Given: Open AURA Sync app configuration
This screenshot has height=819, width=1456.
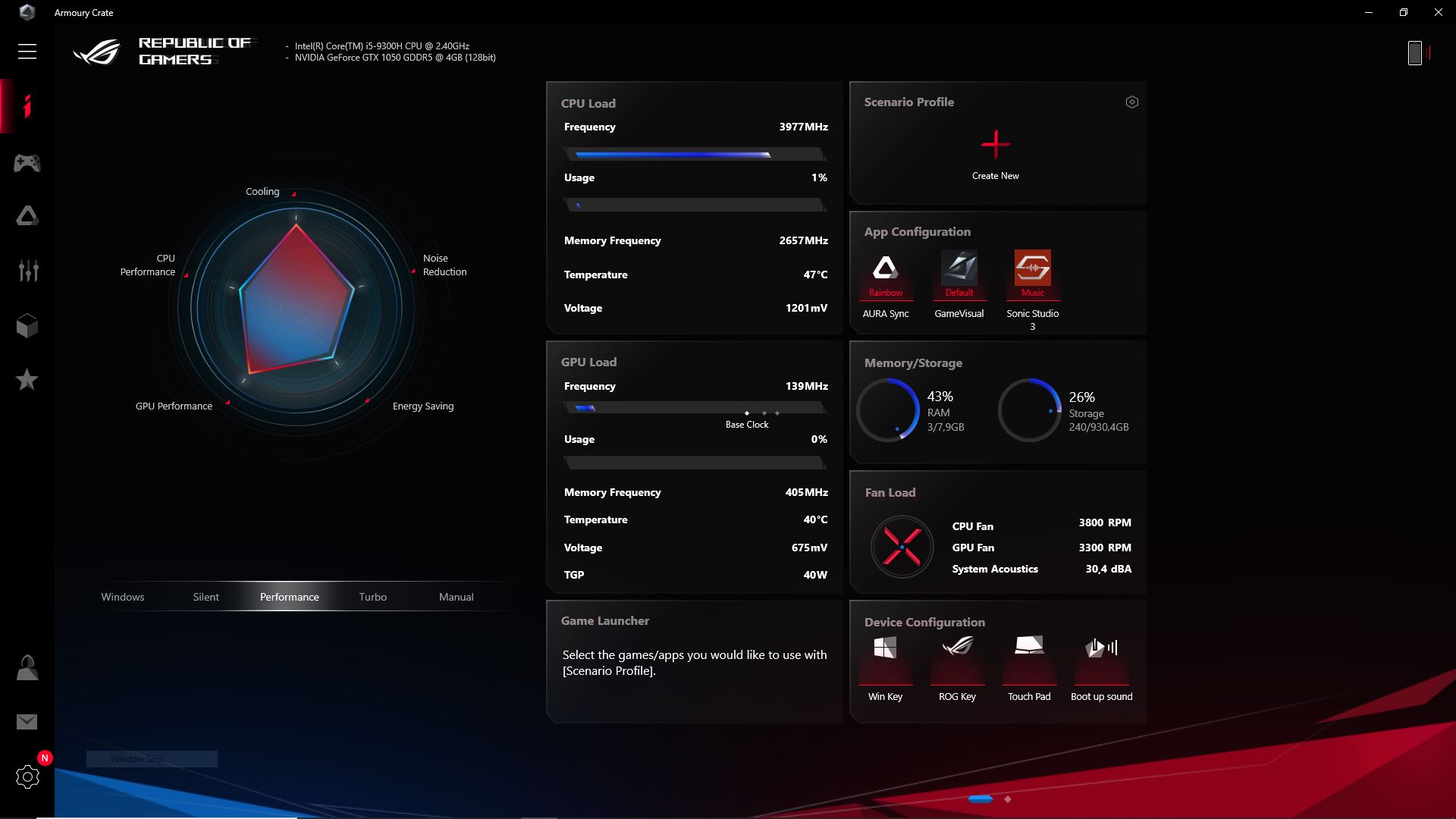Looking at the screenshot, I should 885,273.
